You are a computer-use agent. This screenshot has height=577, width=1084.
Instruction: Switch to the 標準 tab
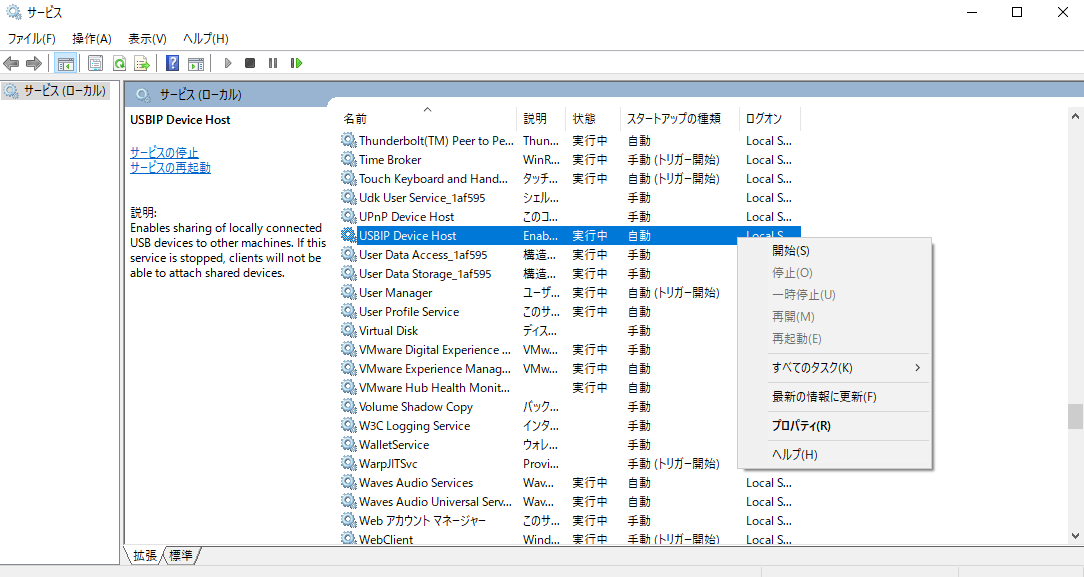(180, 555)
